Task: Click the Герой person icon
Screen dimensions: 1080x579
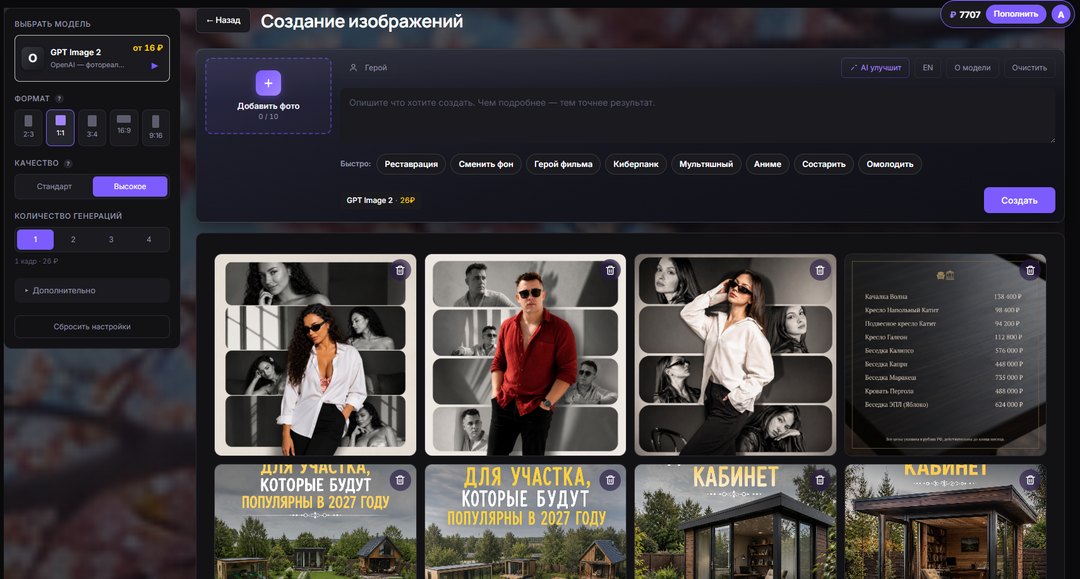Action: (x=353, y=67)
